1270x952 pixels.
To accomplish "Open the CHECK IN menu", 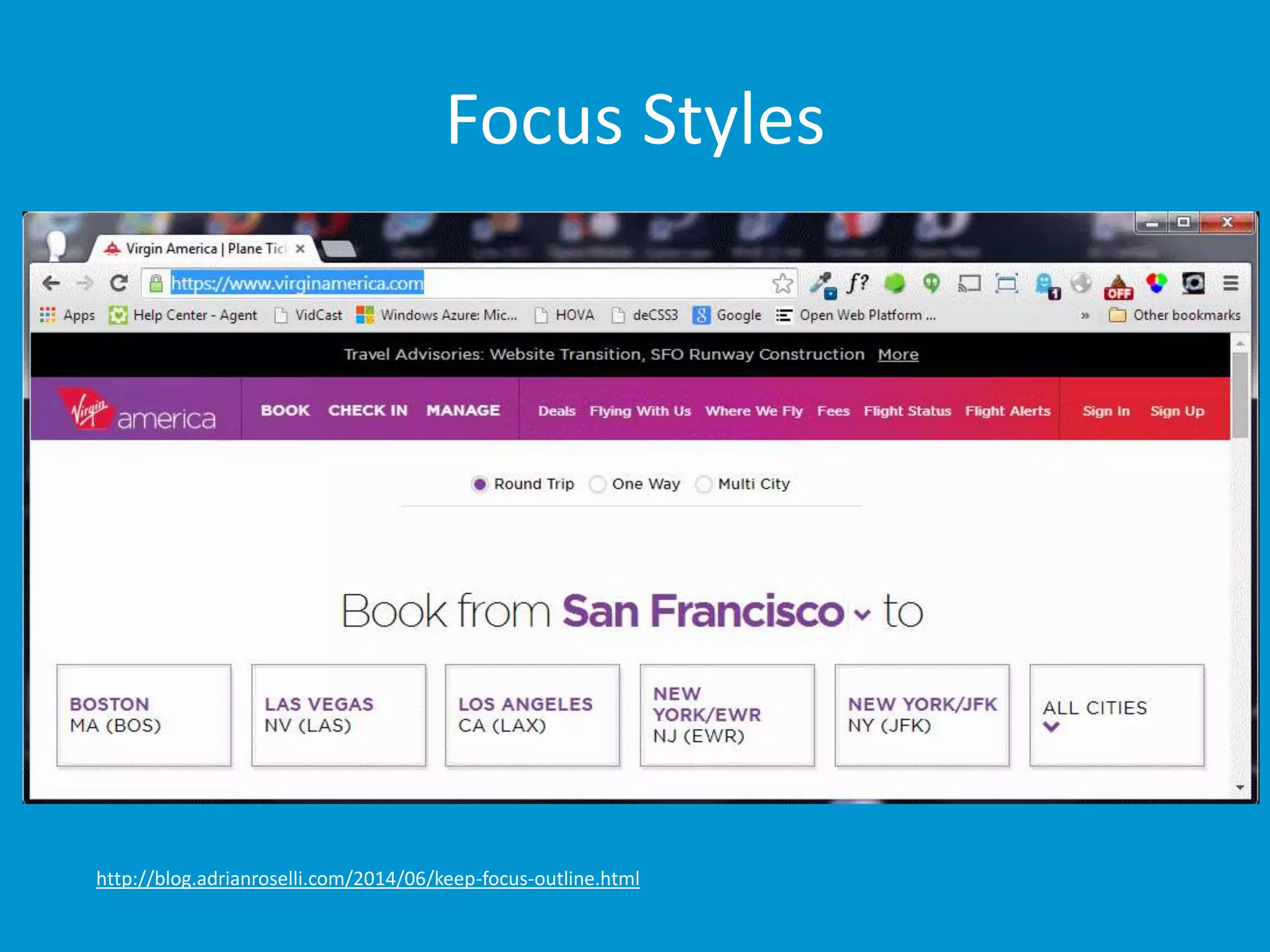I will point(368,410).
